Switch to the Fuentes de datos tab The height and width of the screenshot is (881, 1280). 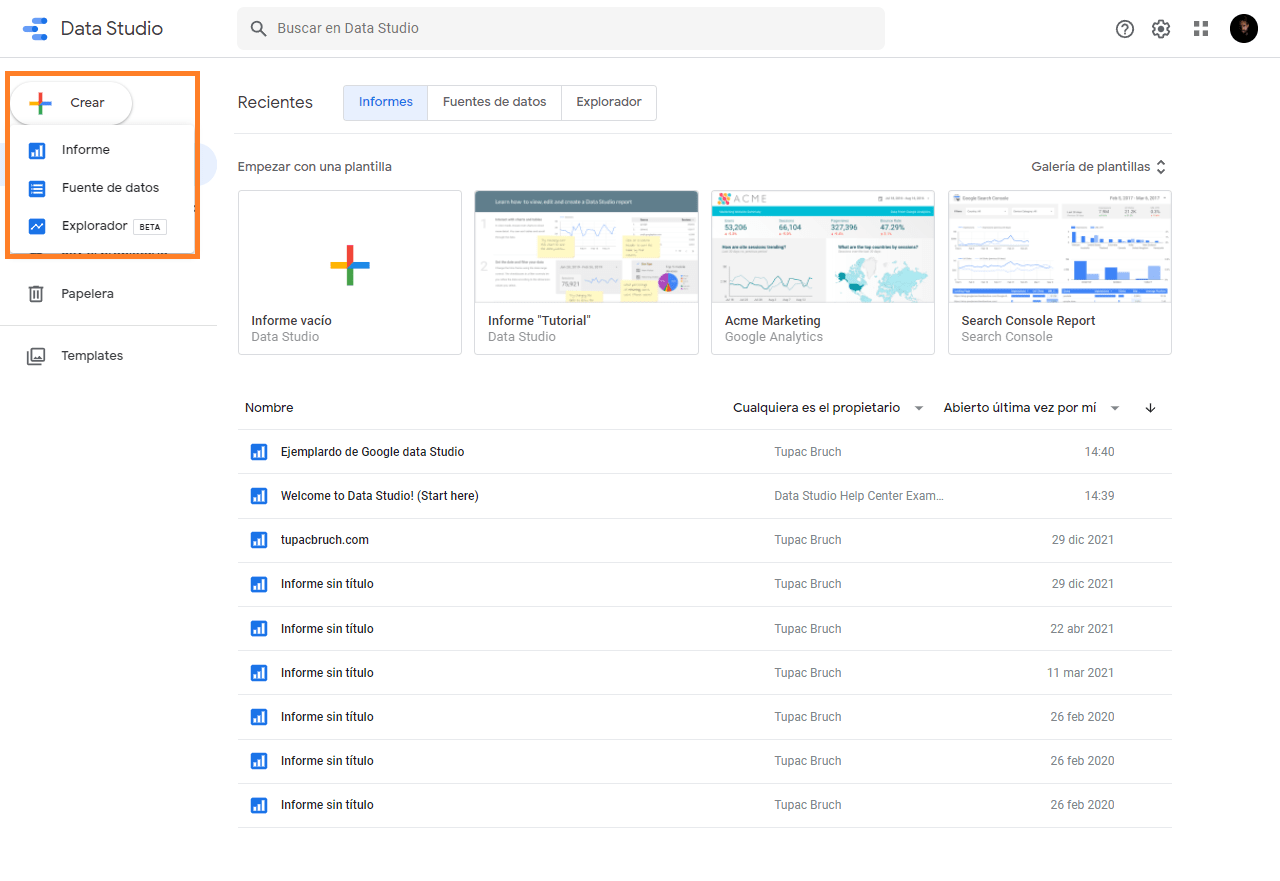[495, 103]
